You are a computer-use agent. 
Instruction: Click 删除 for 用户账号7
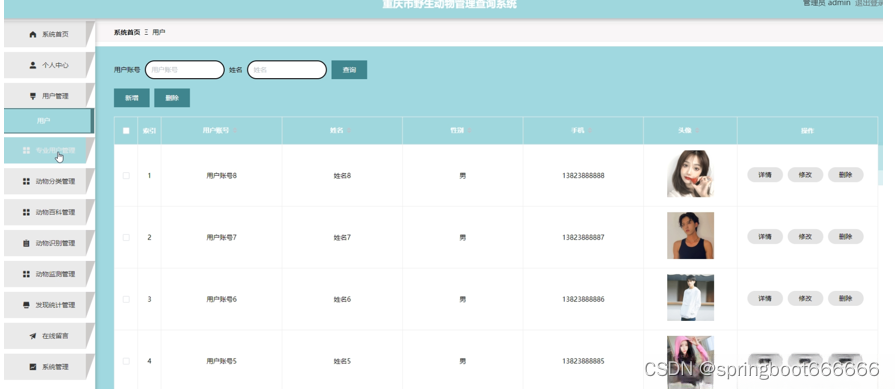846,237
